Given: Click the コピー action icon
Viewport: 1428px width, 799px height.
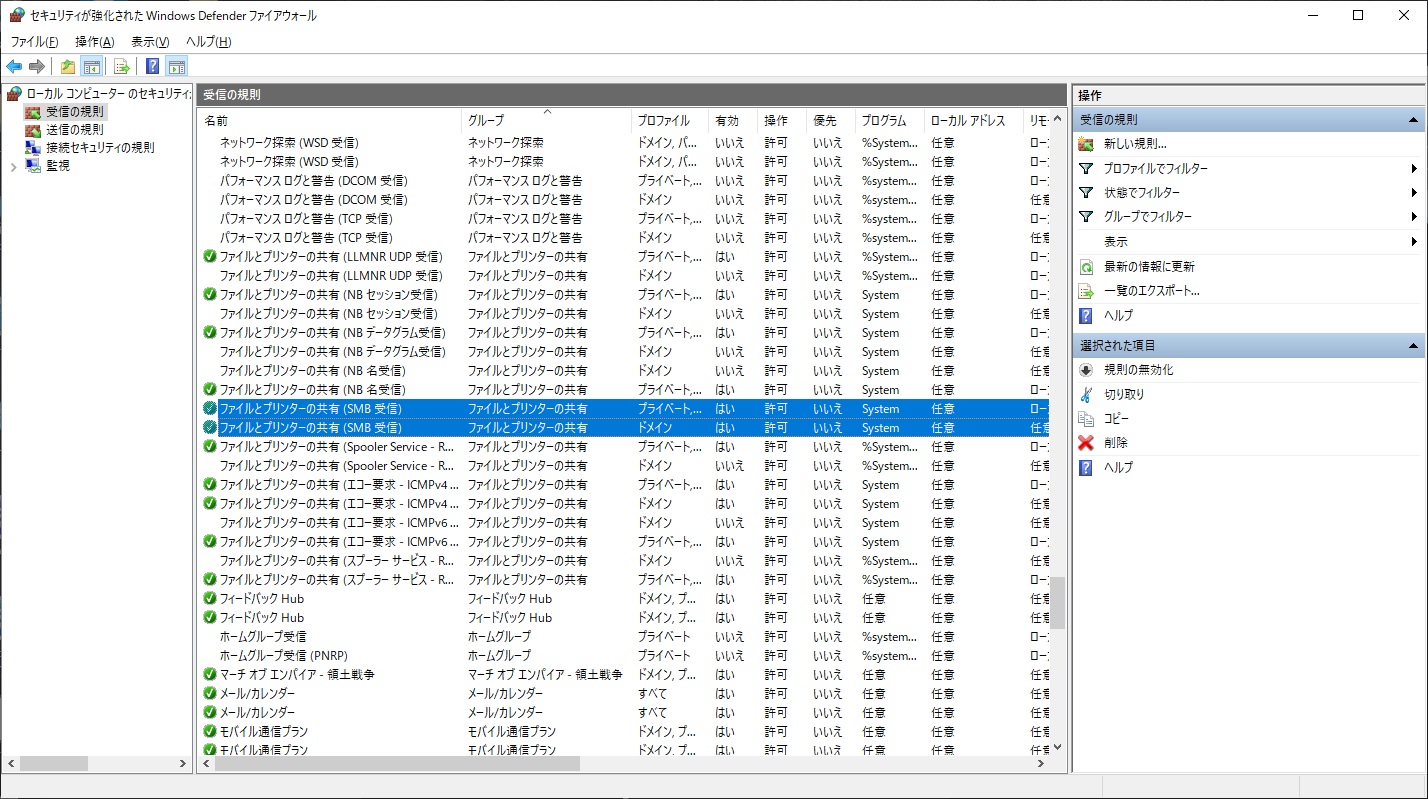Looking at the screenshot, I should coord(1086,418).
